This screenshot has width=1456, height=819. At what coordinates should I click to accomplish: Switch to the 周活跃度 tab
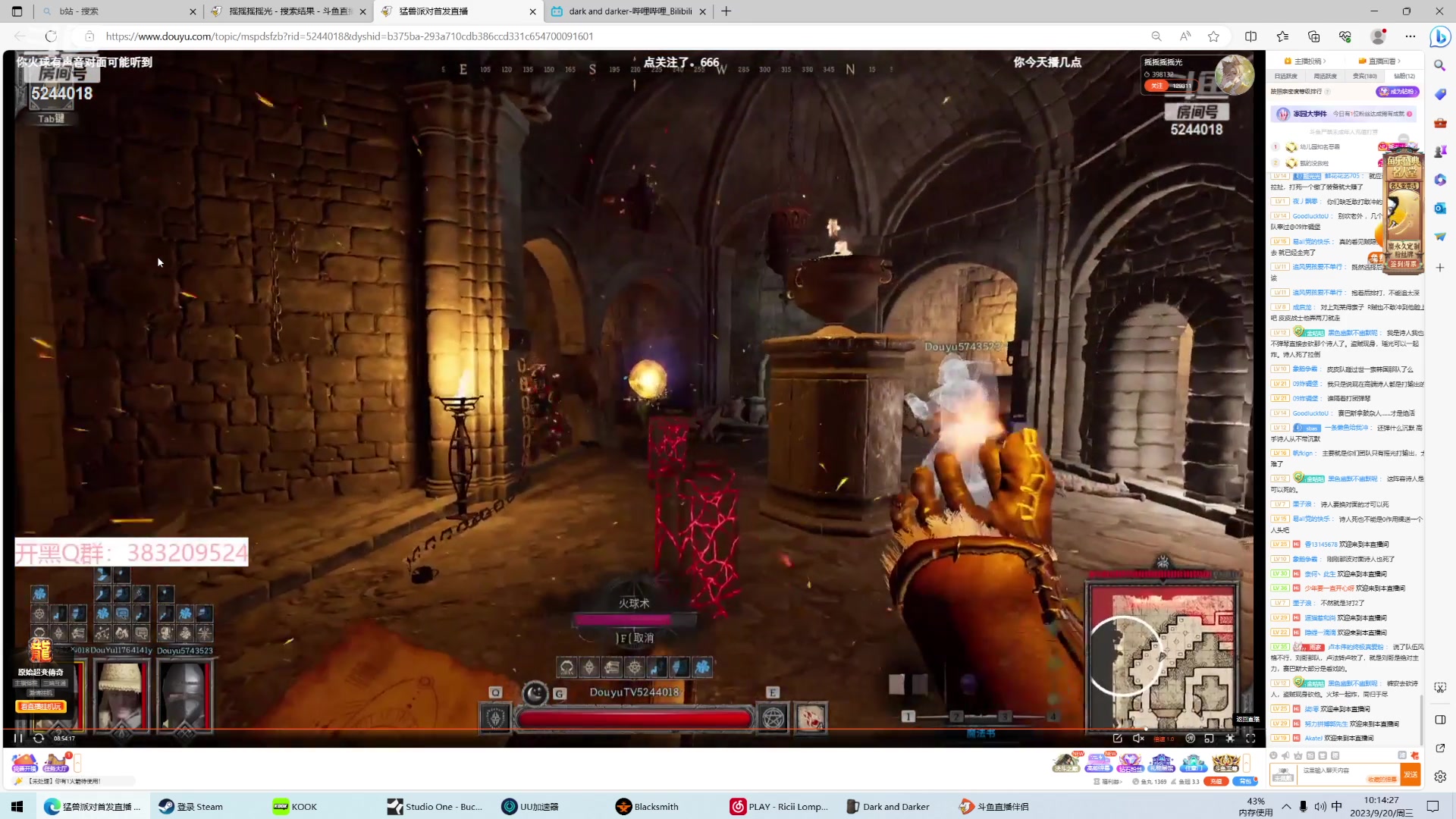click(x=1325, y=76)
